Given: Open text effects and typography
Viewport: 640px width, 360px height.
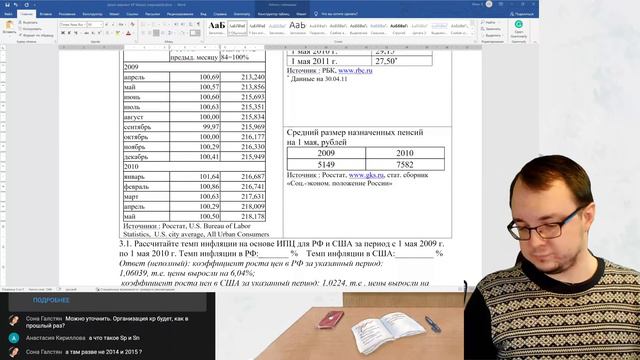Looking at the screenshot, I should click(x=107, y=33).
